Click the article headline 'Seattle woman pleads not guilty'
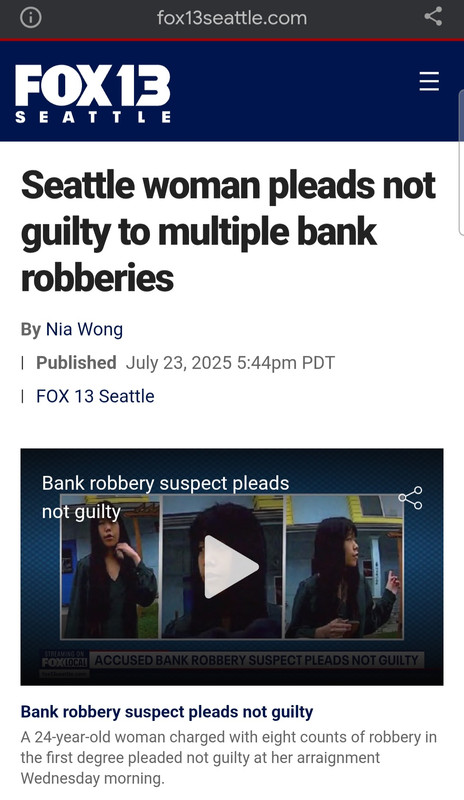 coord(228,232)
